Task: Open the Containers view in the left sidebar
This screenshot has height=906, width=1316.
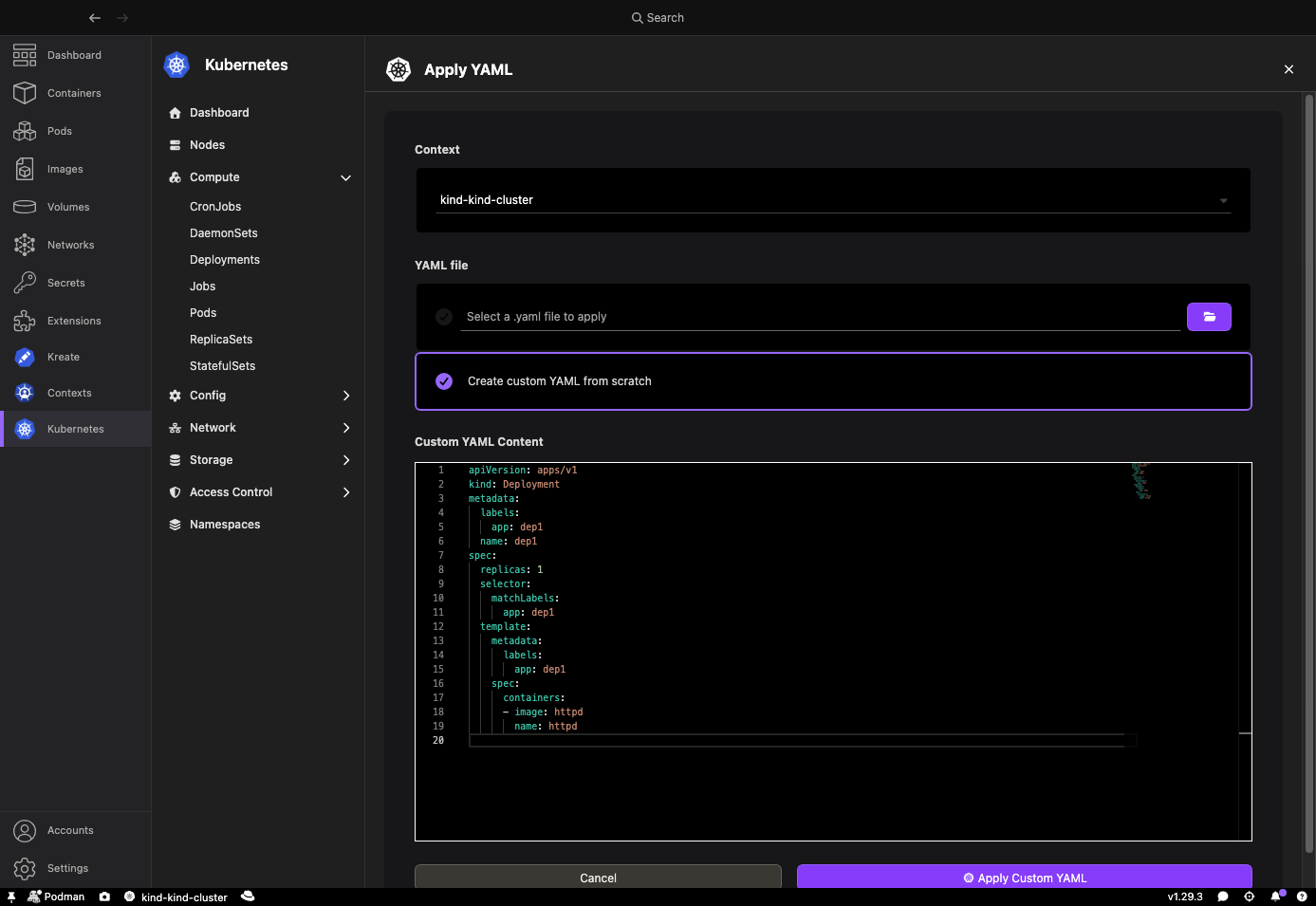Action: [75, 93]
